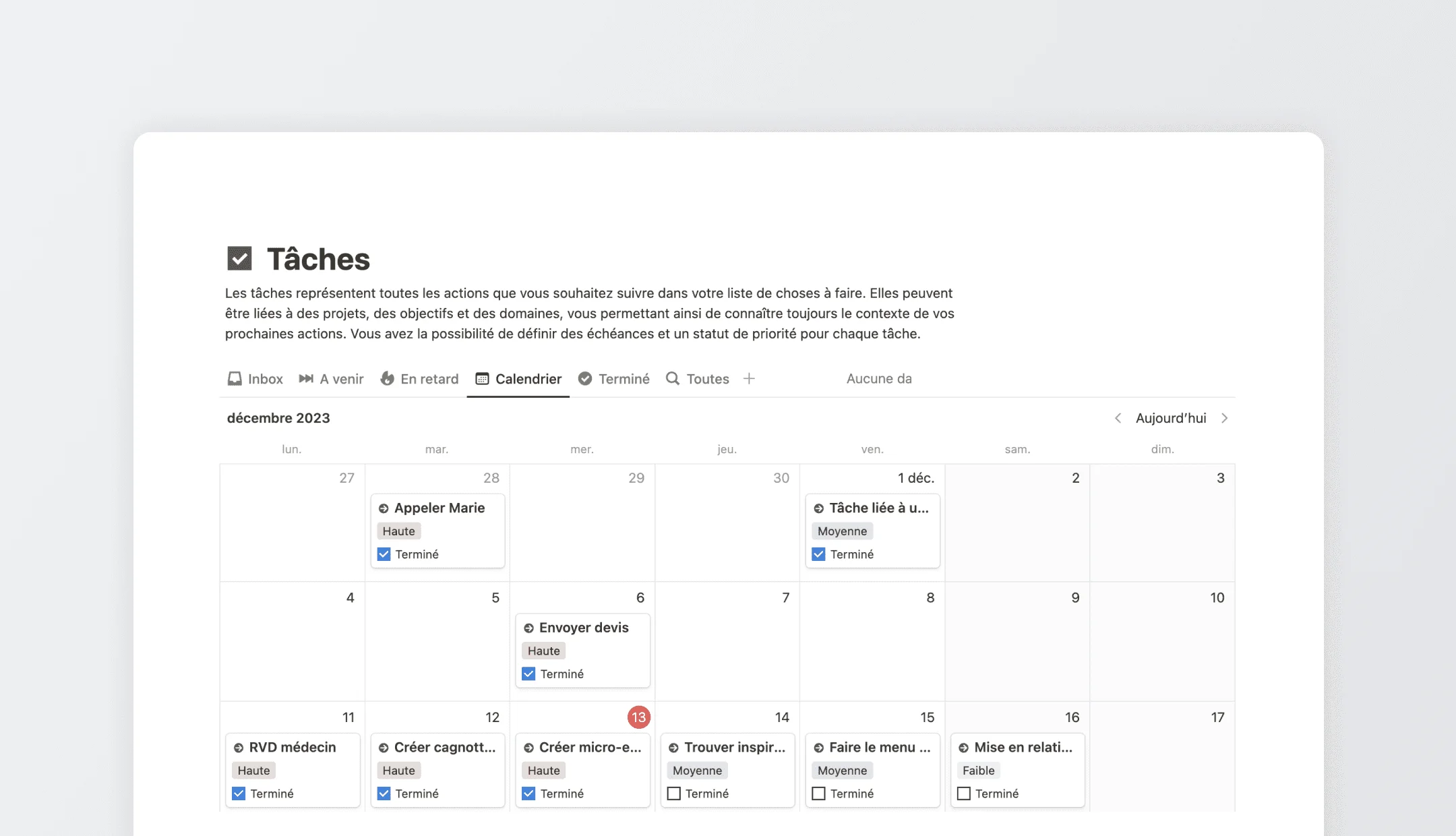Uncheck Terminé on RVD médecin

tap(239, 794)
